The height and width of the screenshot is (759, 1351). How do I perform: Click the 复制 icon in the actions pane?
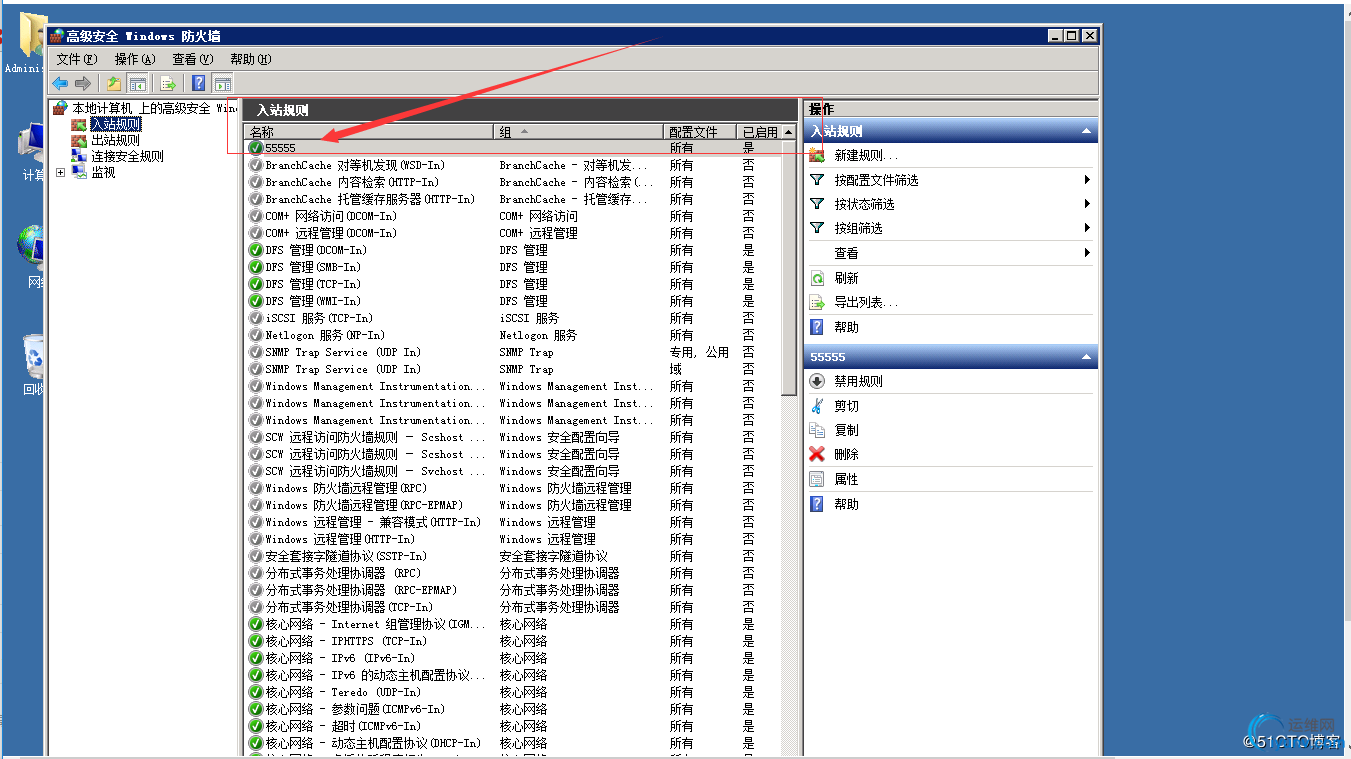pos(817,430)
